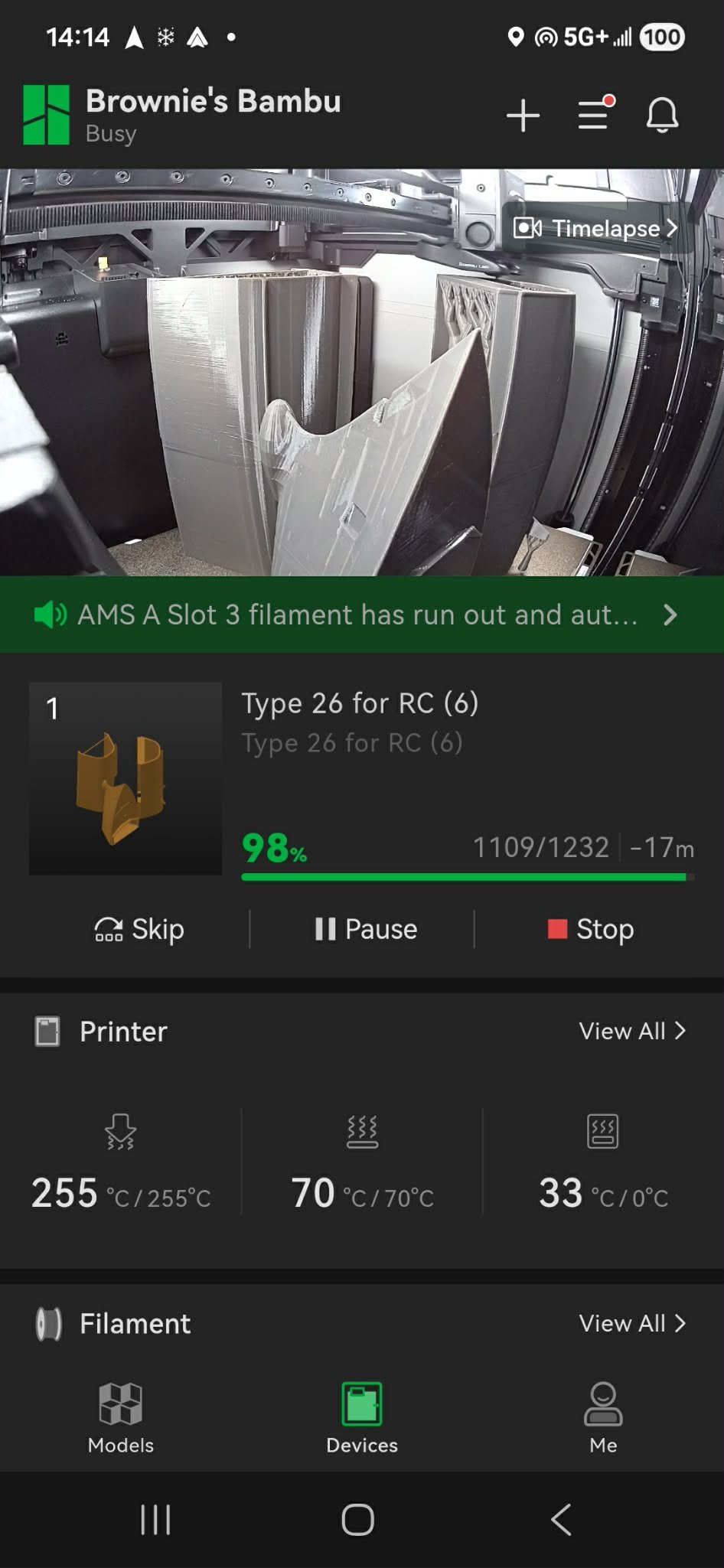This screenshot has width=724, height=1568.
Task: Tap the Bambu Lab green logo
Action: (x=46, y=115)
